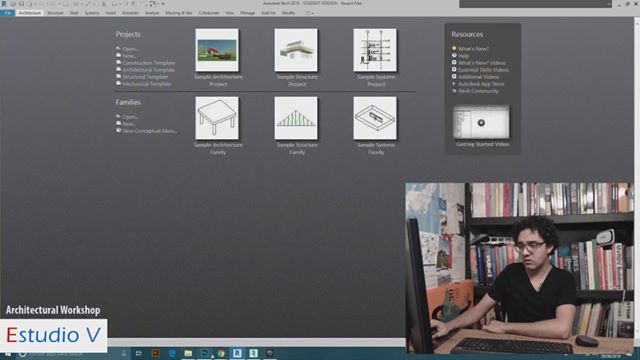640x360 pixels.
Task: Play the Getting Started Video
Action: click(481, 122)
